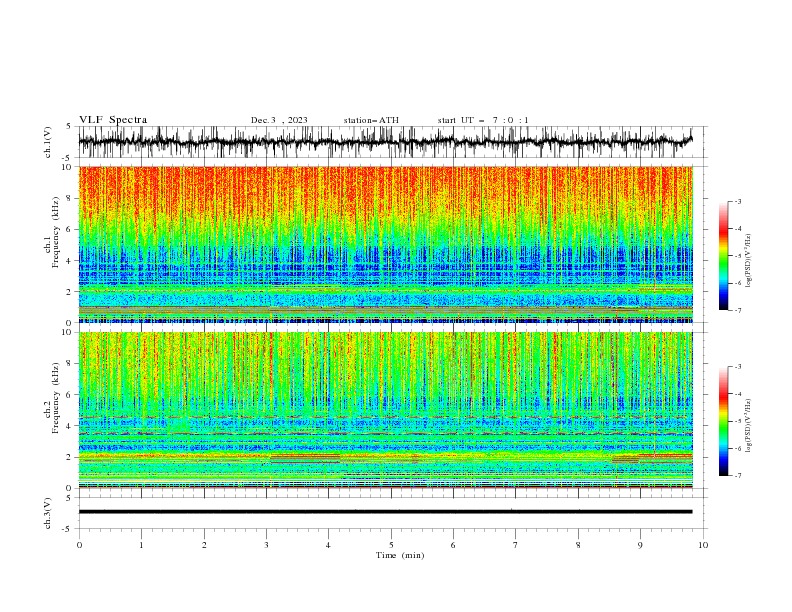Click the time axis tick label '3'

click(x=266, y=545)
